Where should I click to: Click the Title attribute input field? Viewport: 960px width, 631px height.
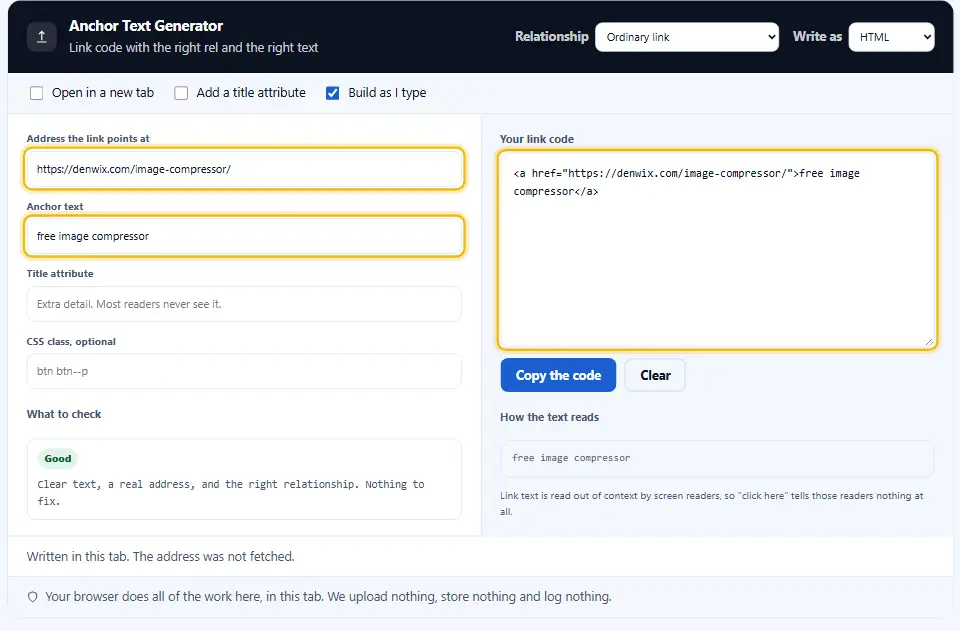pyautogui.click(x=244, y=304)
